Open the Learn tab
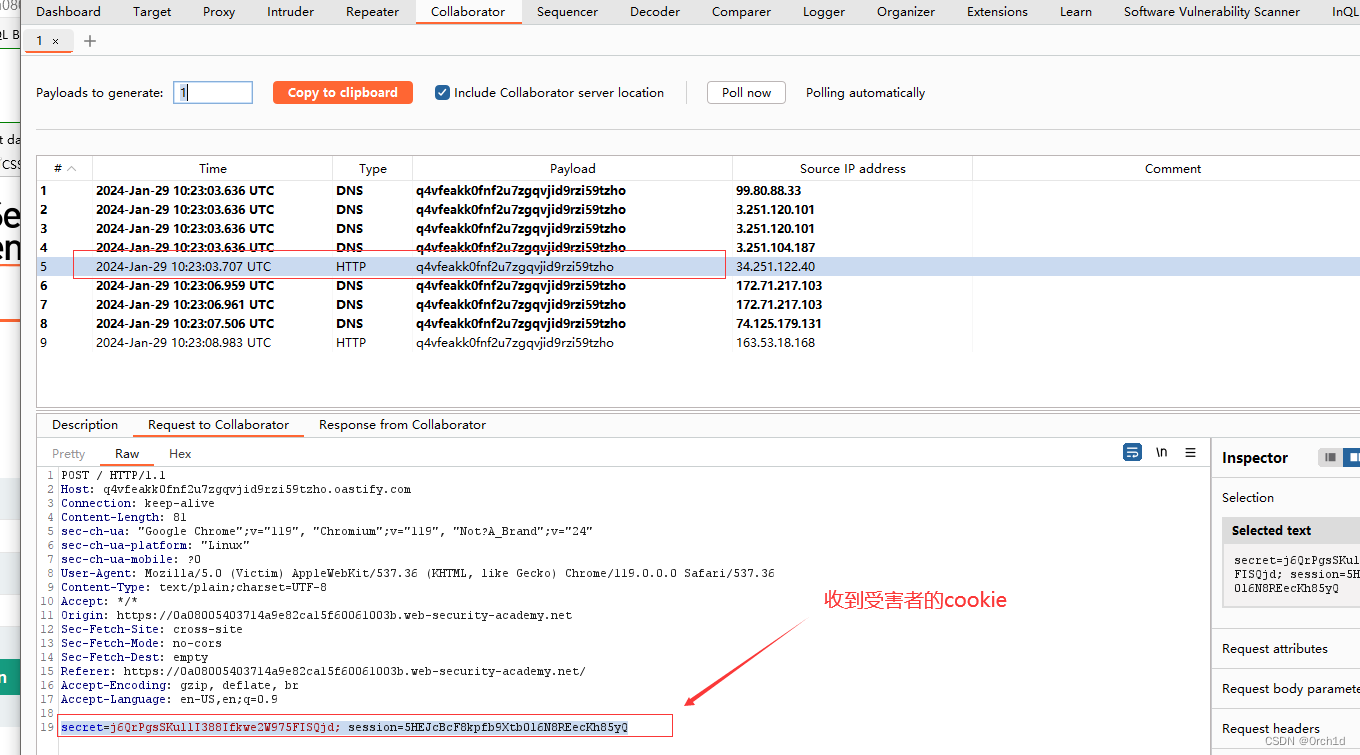1360x755 pixels. click(1076, 12)
